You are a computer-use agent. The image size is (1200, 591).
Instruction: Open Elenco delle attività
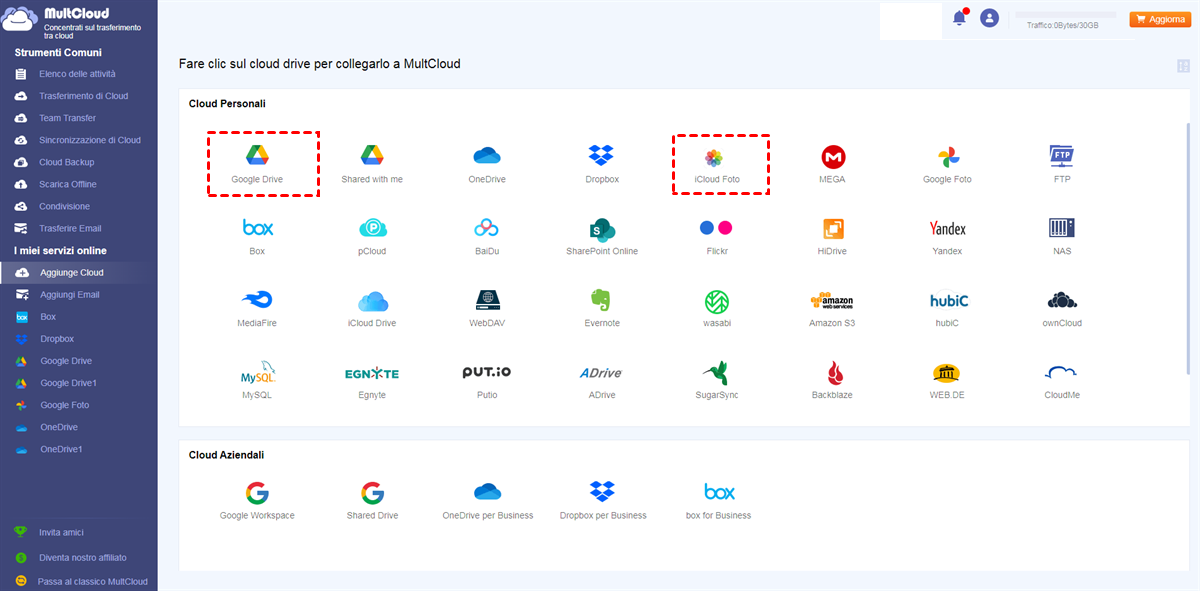(x=79, y=74)
